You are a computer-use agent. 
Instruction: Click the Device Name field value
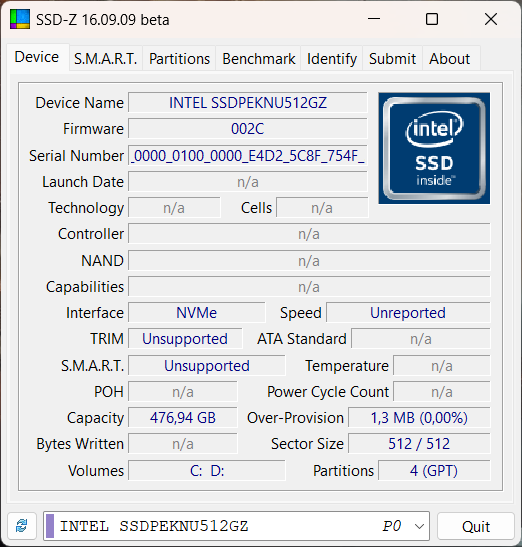248,103
